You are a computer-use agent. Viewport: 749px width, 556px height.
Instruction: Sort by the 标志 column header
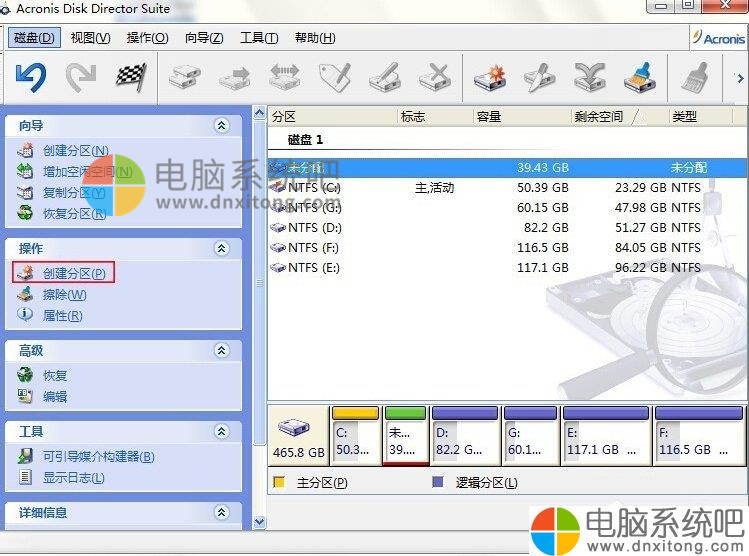435,117
